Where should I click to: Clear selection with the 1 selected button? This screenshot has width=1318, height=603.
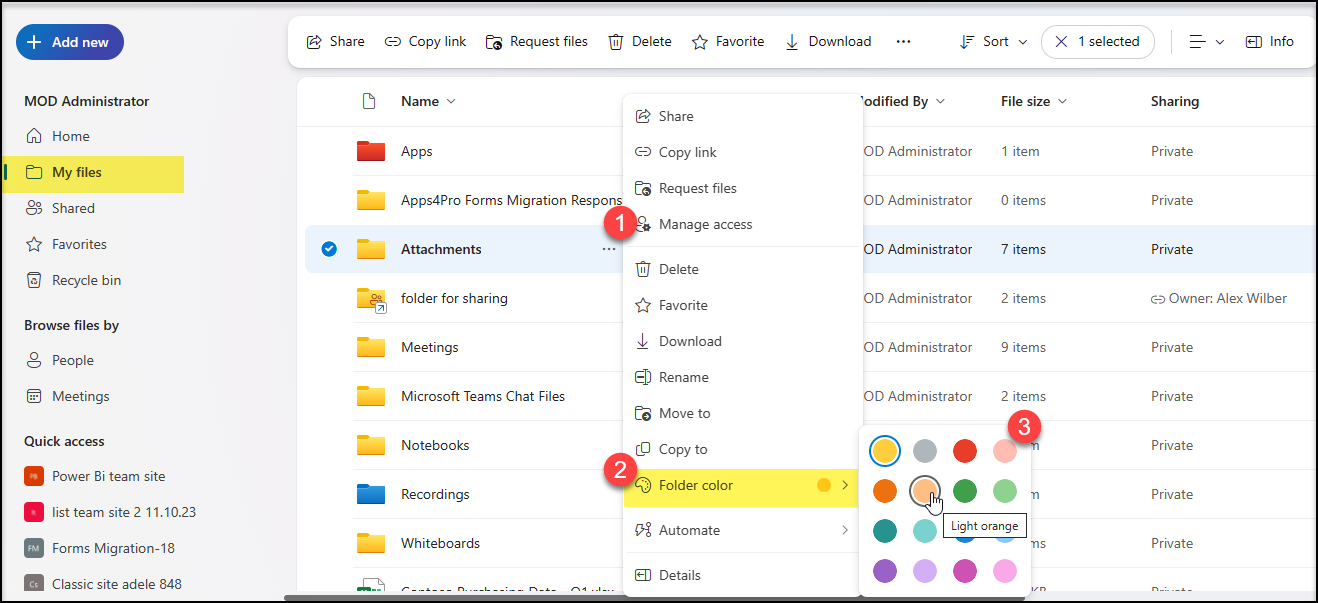tap(1097, 42)
